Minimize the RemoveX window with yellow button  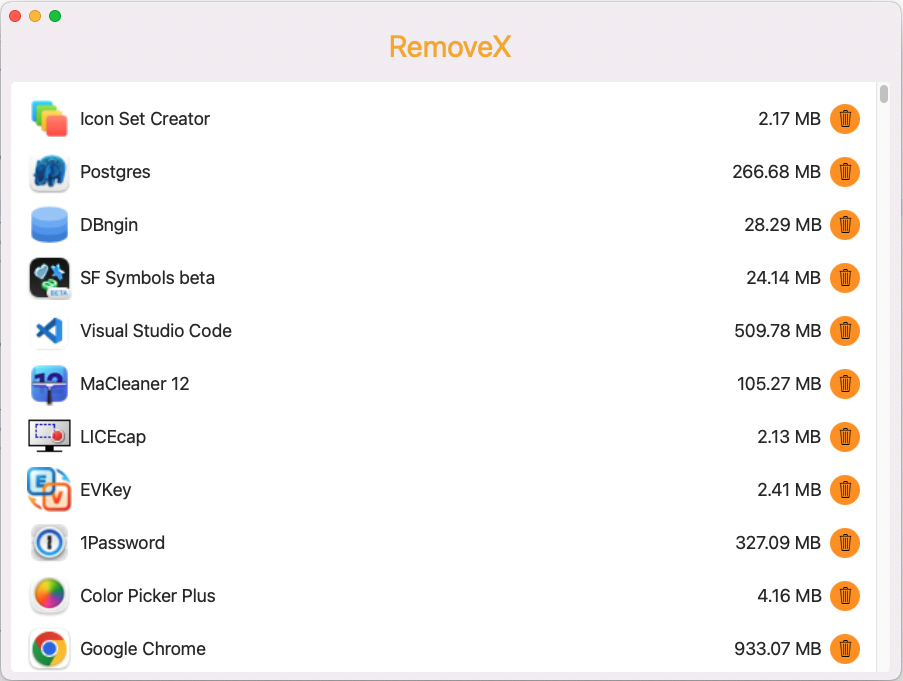tap(35, 16)
